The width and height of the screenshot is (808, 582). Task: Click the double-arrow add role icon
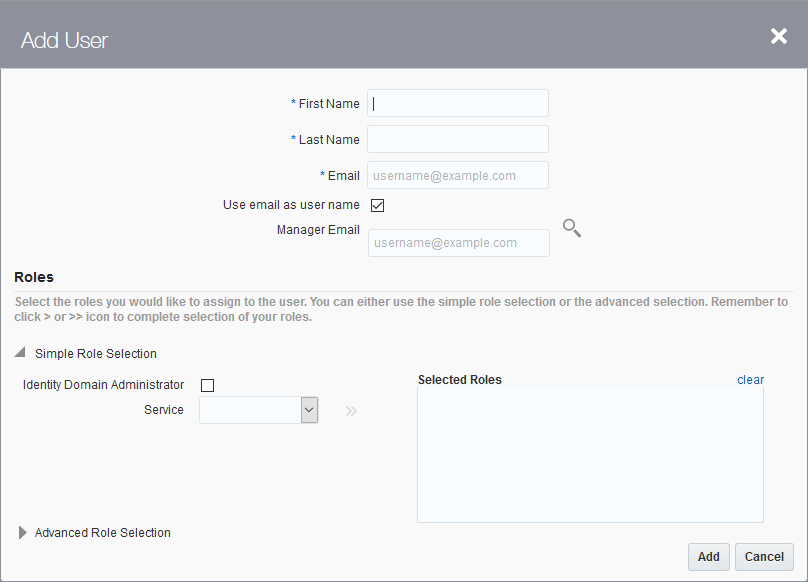pos(351,410)
